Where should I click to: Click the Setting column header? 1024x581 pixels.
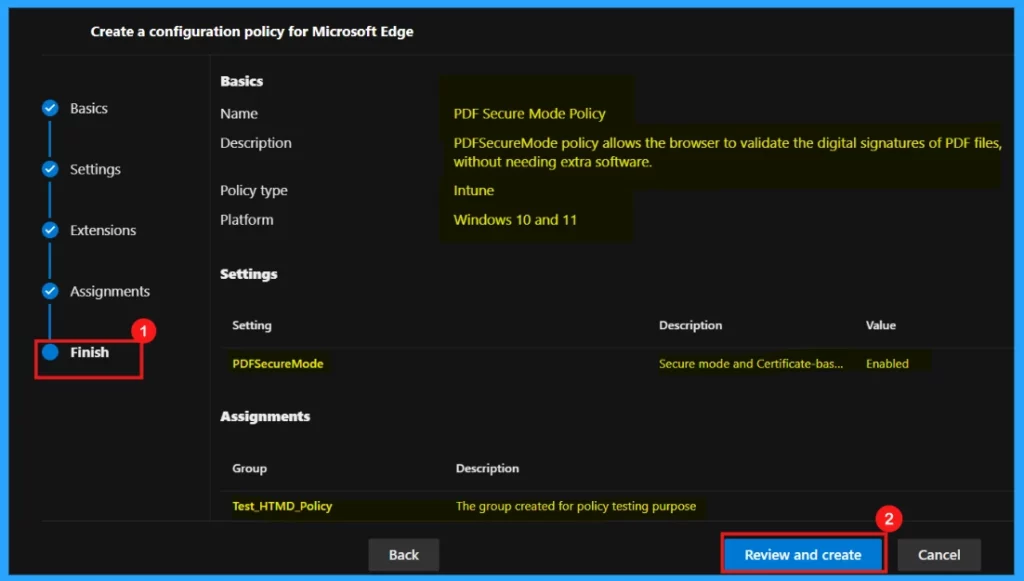click(x=251, y=325)
